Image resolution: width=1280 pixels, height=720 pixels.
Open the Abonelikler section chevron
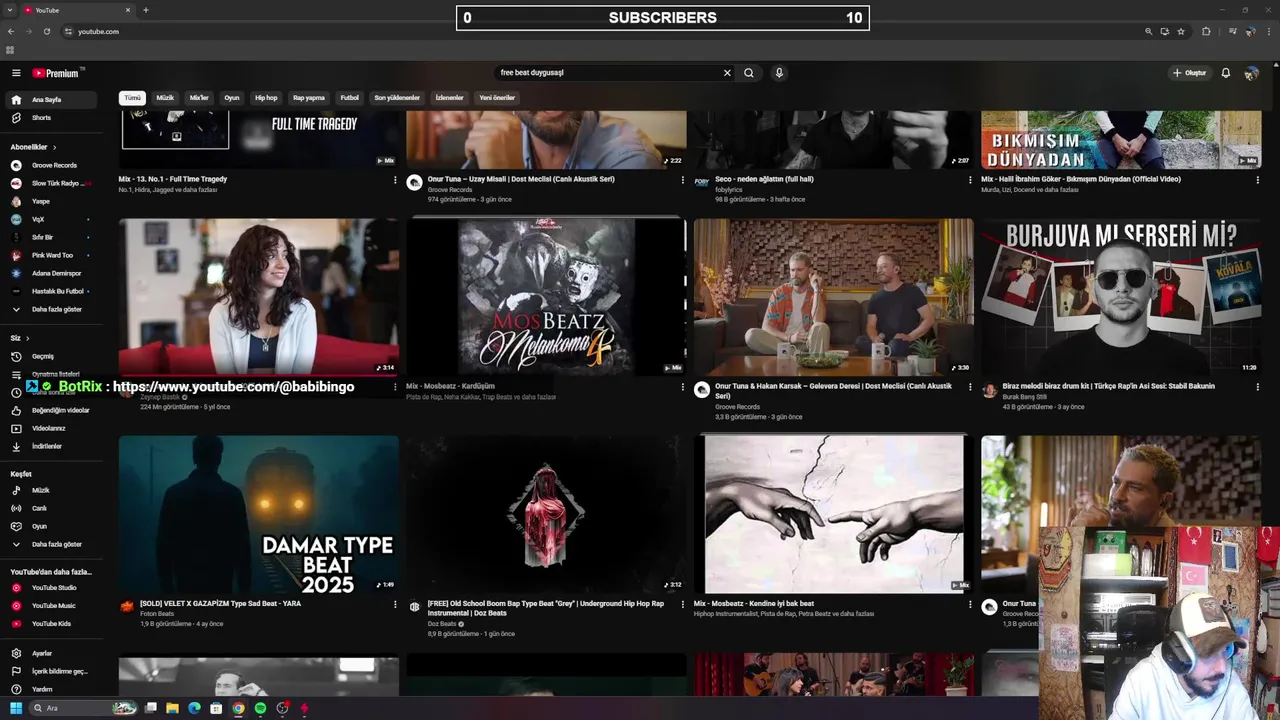[54, 147]
